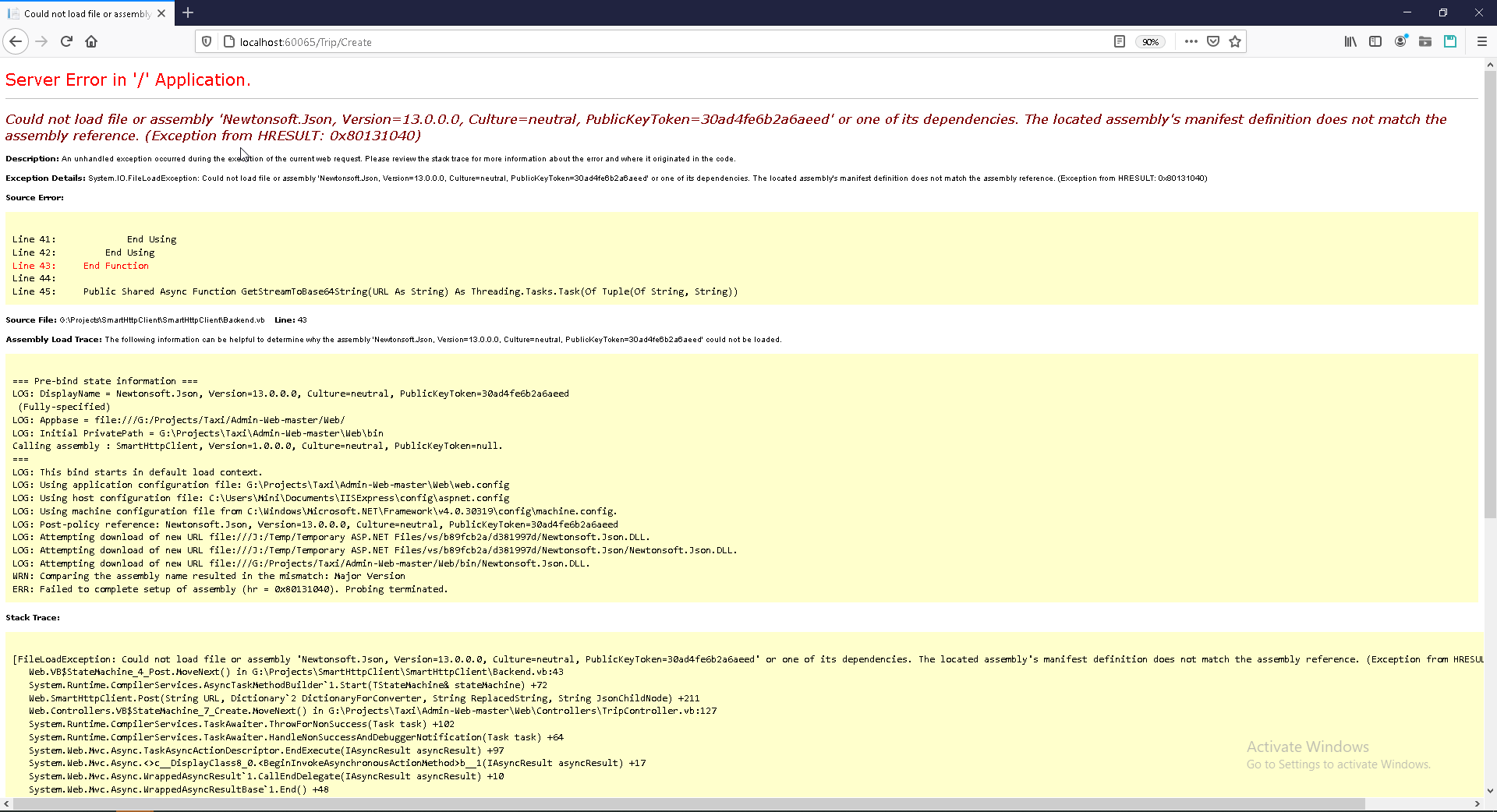Show sidebars panel icon
The image size is (1497, 812).
(1375, 41)
